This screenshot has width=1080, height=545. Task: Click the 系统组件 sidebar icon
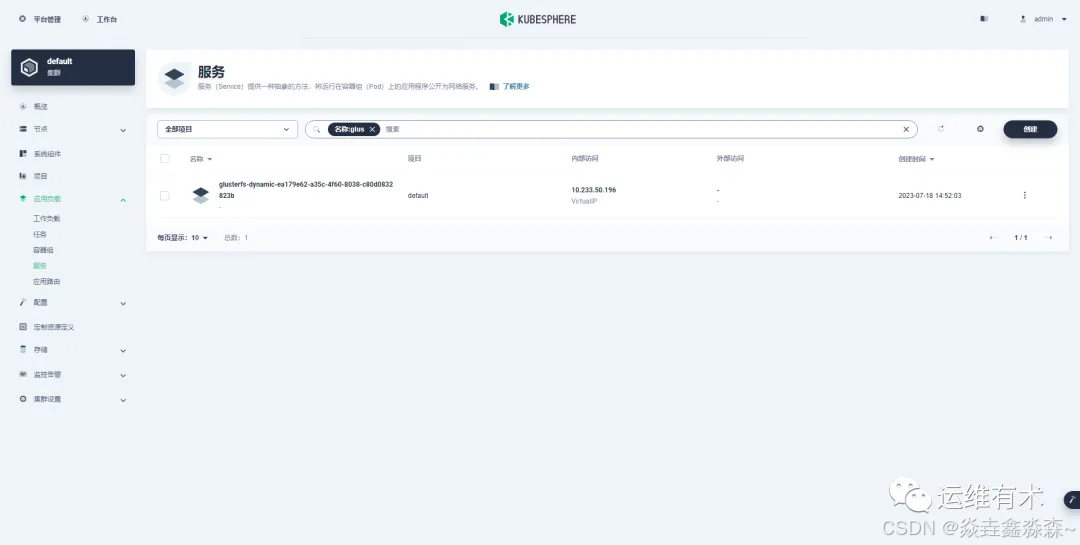pyautogui.click(x=23, y=153)
